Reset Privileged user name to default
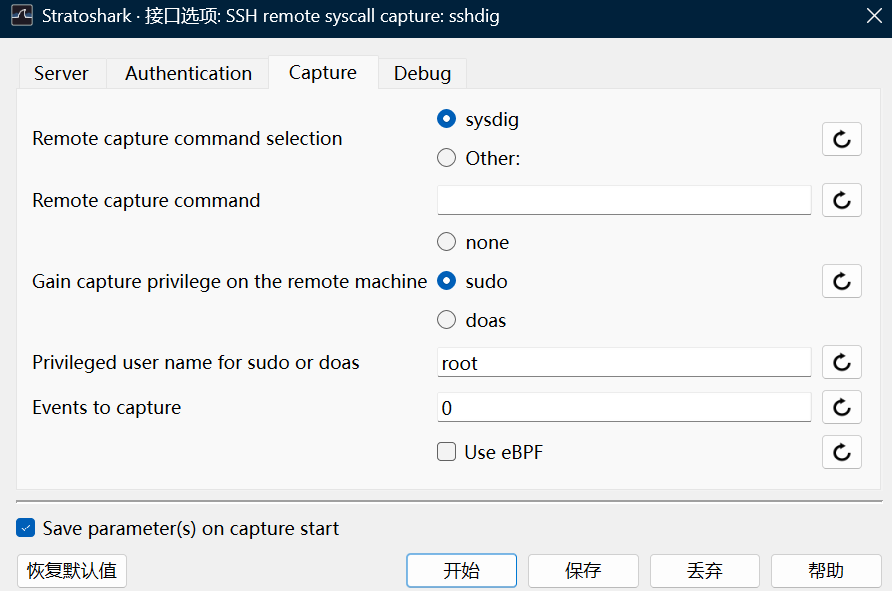The width and height of the screenshot is (892, 591). pos(841,362)
